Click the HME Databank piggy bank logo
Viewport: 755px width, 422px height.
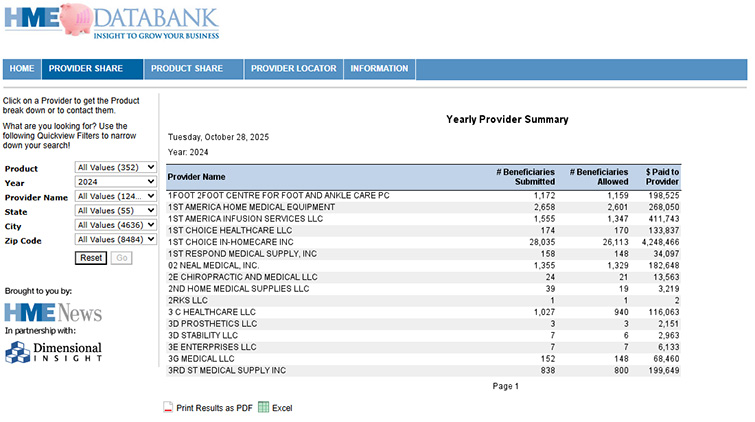tap(112, 21)
